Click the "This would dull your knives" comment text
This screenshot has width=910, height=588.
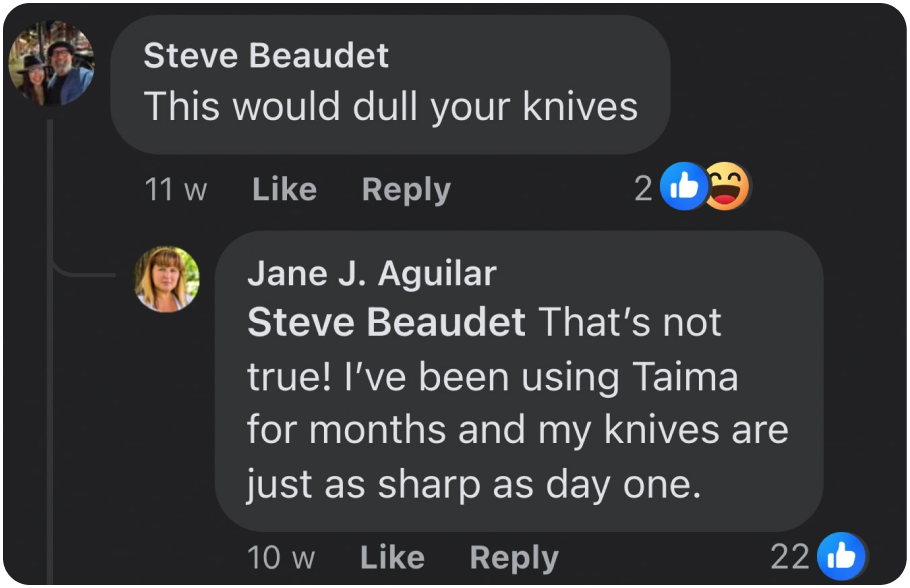click(x=391, y=107)
